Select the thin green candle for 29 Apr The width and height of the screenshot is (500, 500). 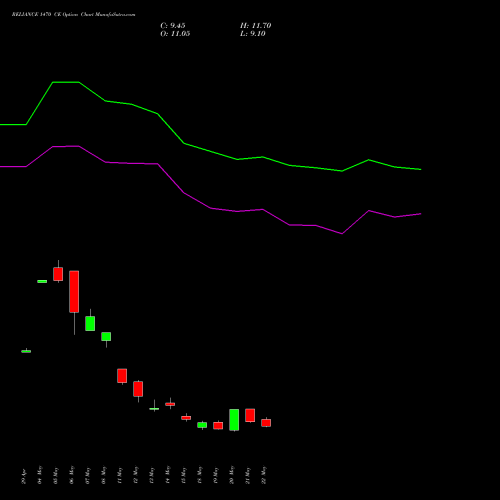coord(26,351)
